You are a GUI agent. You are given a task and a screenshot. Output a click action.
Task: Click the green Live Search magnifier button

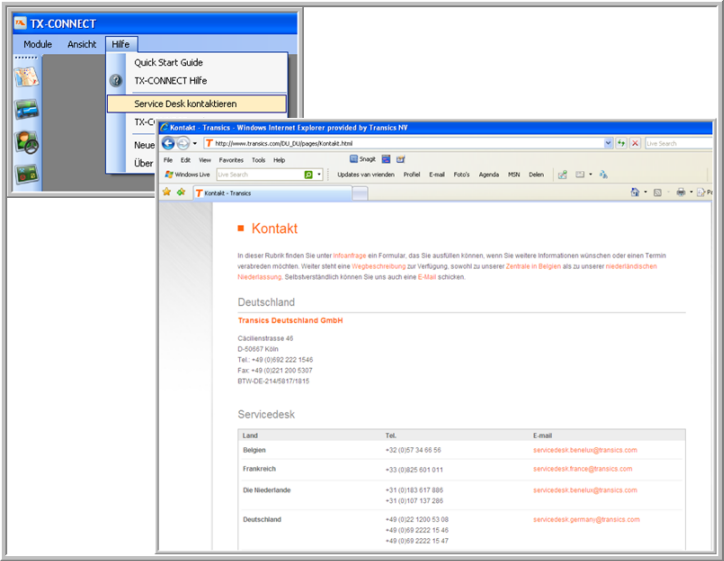click(308, 175)
